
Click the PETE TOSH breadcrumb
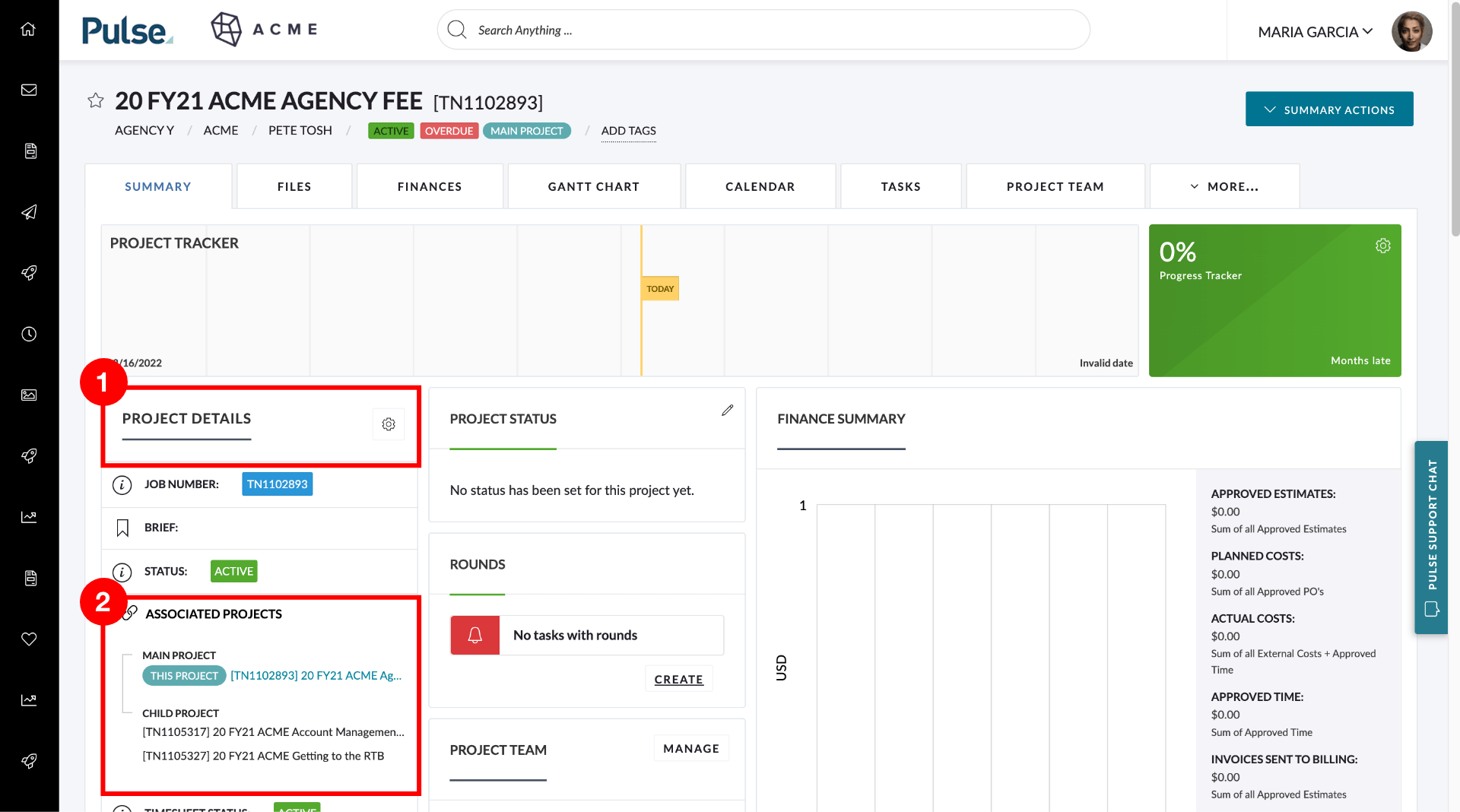click(x=300, y=131)
